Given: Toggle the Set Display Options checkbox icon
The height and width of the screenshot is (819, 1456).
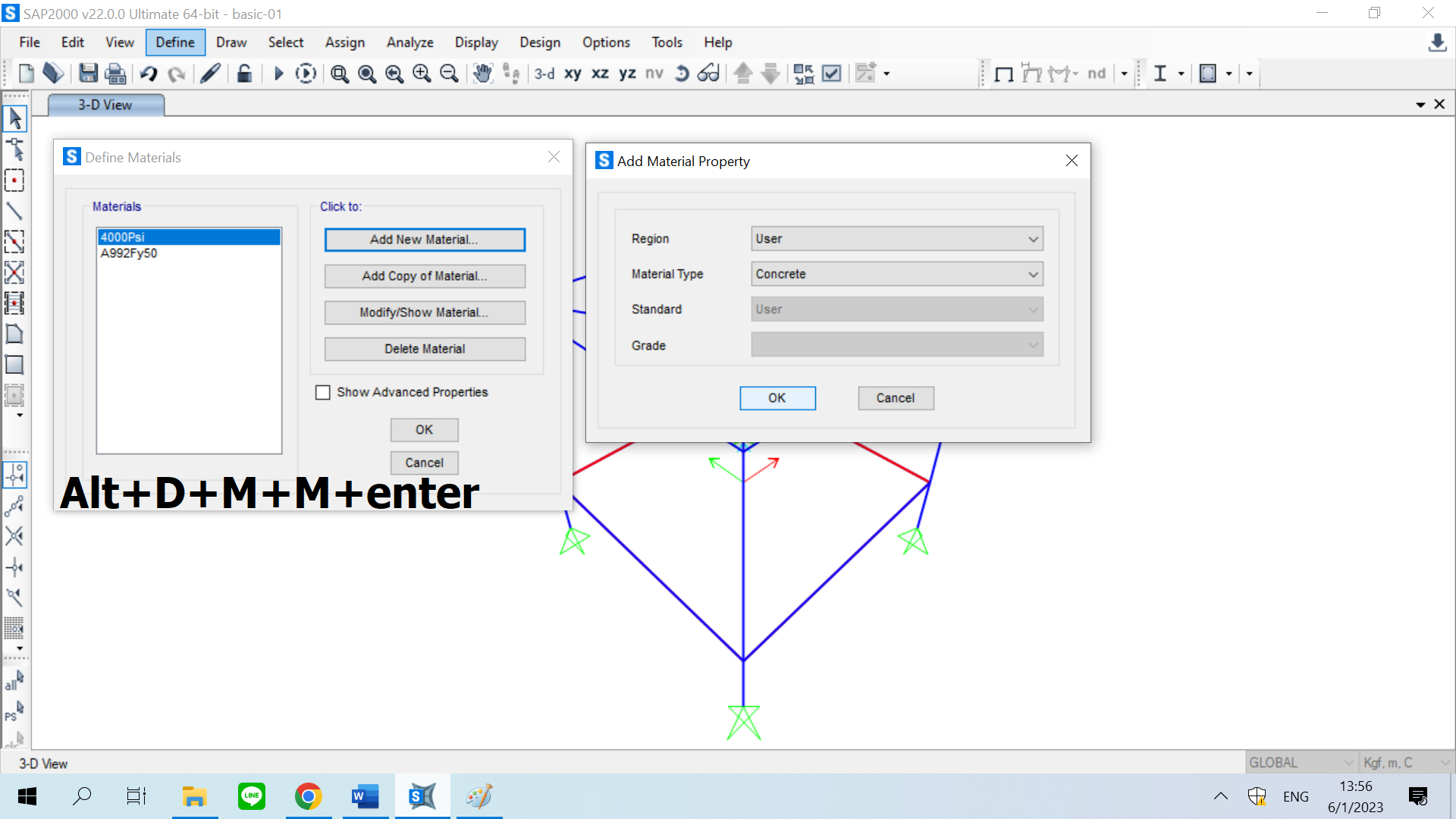Looking at the screenshot, I should [832, 74].
